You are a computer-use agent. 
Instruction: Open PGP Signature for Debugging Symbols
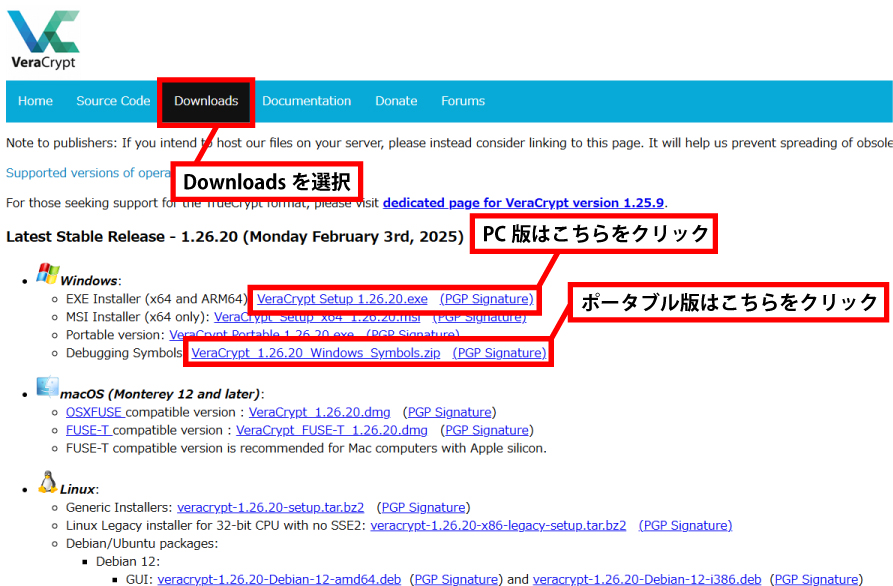(x=499, y=353)
